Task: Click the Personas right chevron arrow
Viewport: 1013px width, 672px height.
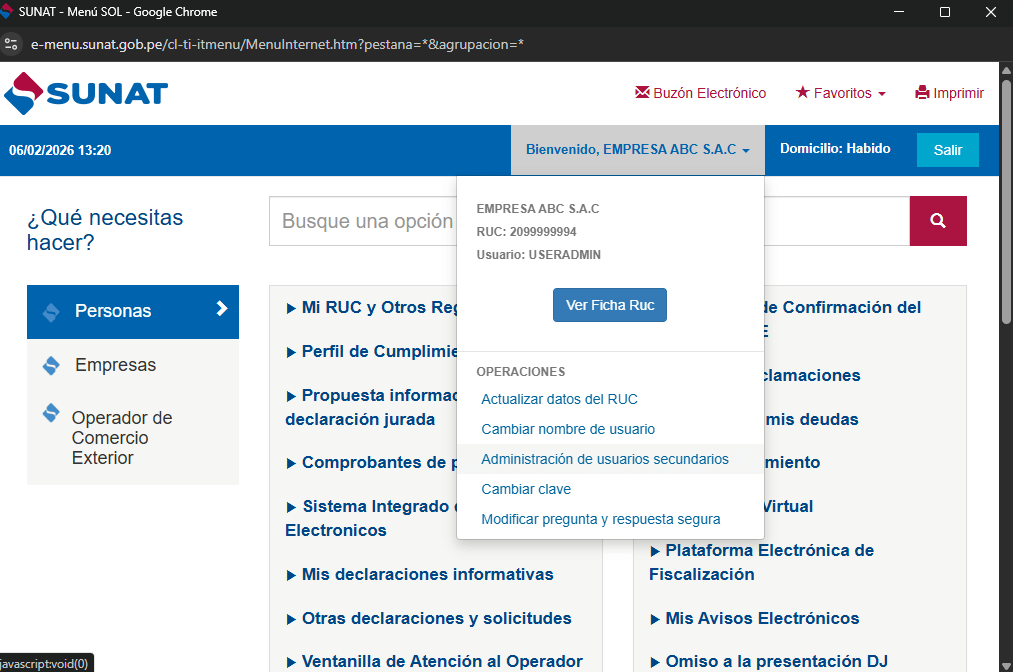Action: [x=222, y=309]
